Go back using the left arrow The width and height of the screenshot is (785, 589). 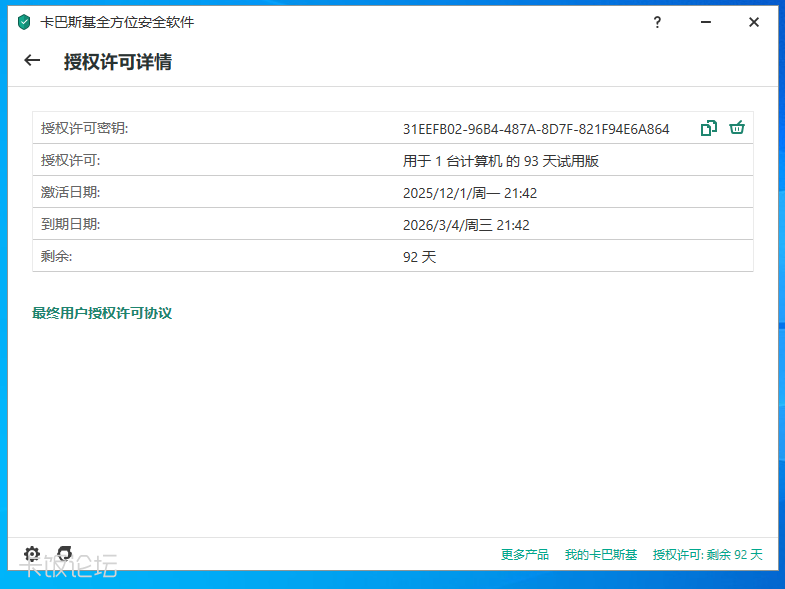[32, 60]
